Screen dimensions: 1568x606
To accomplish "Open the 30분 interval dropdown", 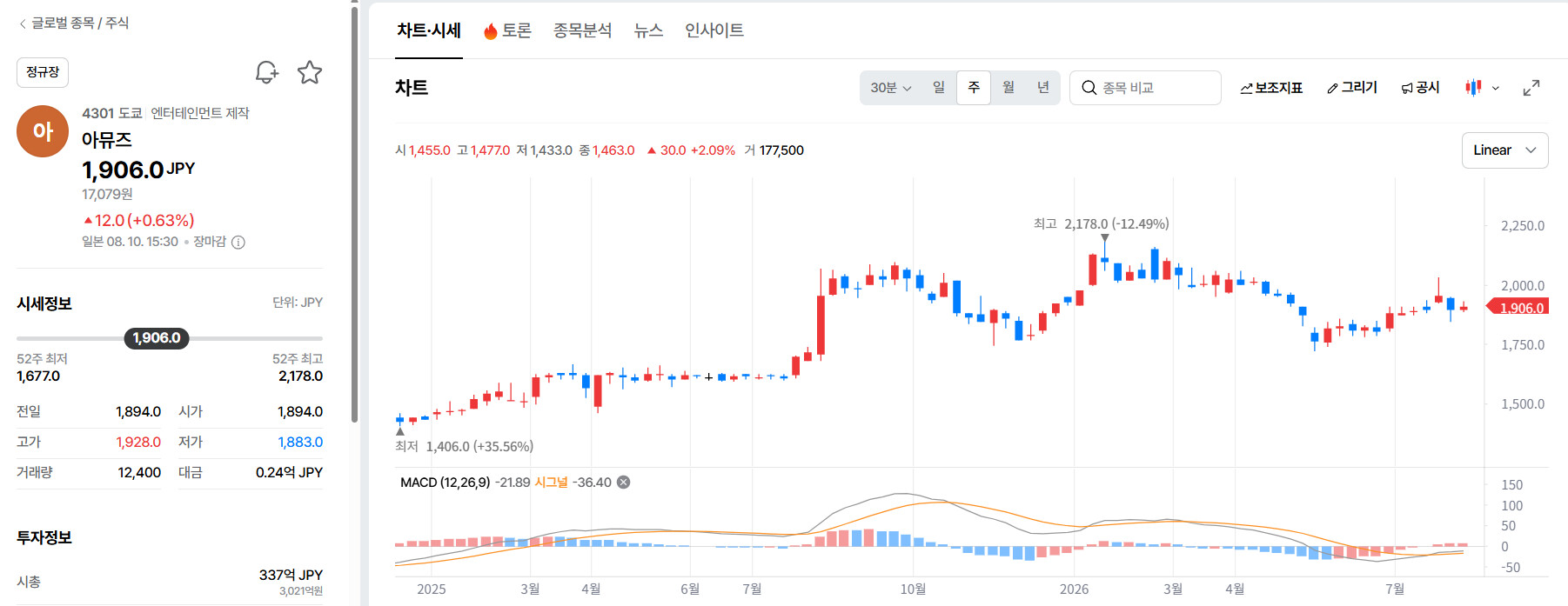I will 891,88.
